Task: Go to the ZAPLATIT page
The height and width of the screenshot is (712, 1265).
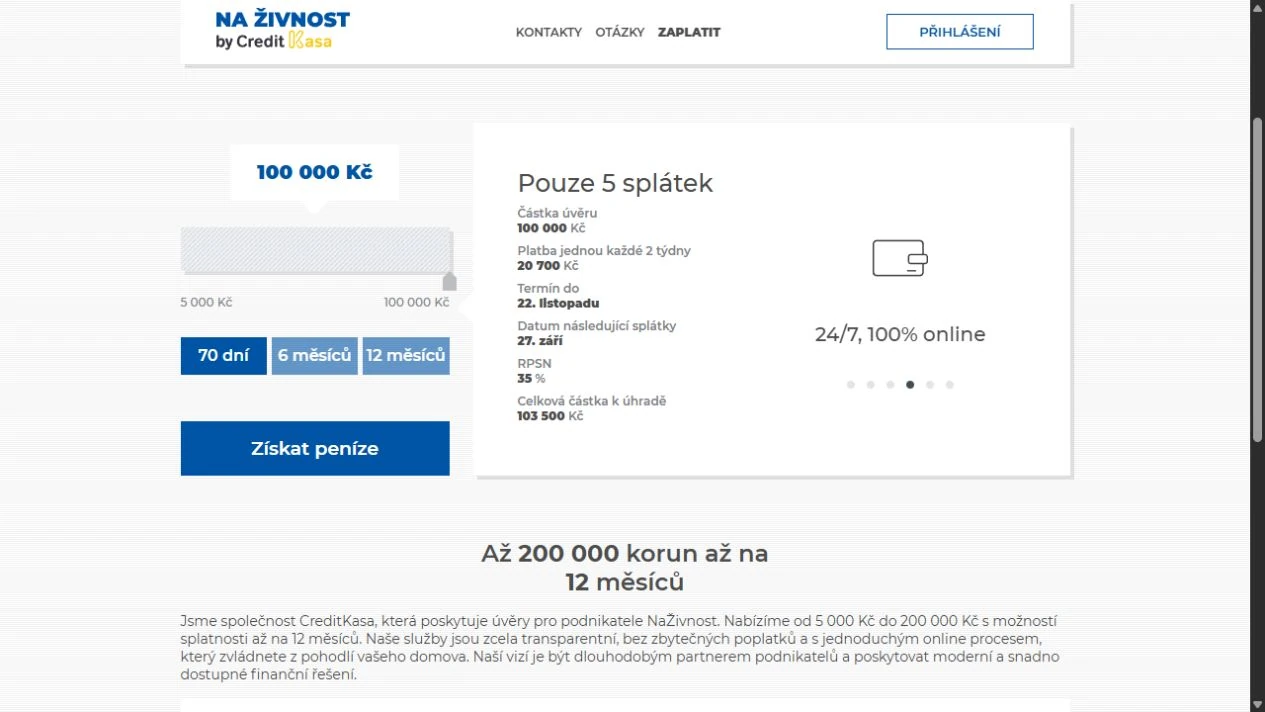Action: coord(689,32)
